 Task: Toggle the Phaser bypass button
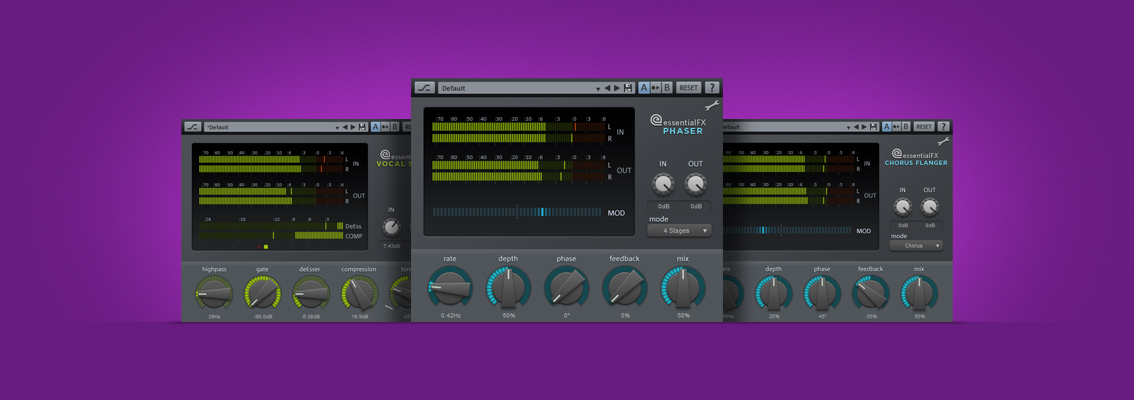click(425, 88)
